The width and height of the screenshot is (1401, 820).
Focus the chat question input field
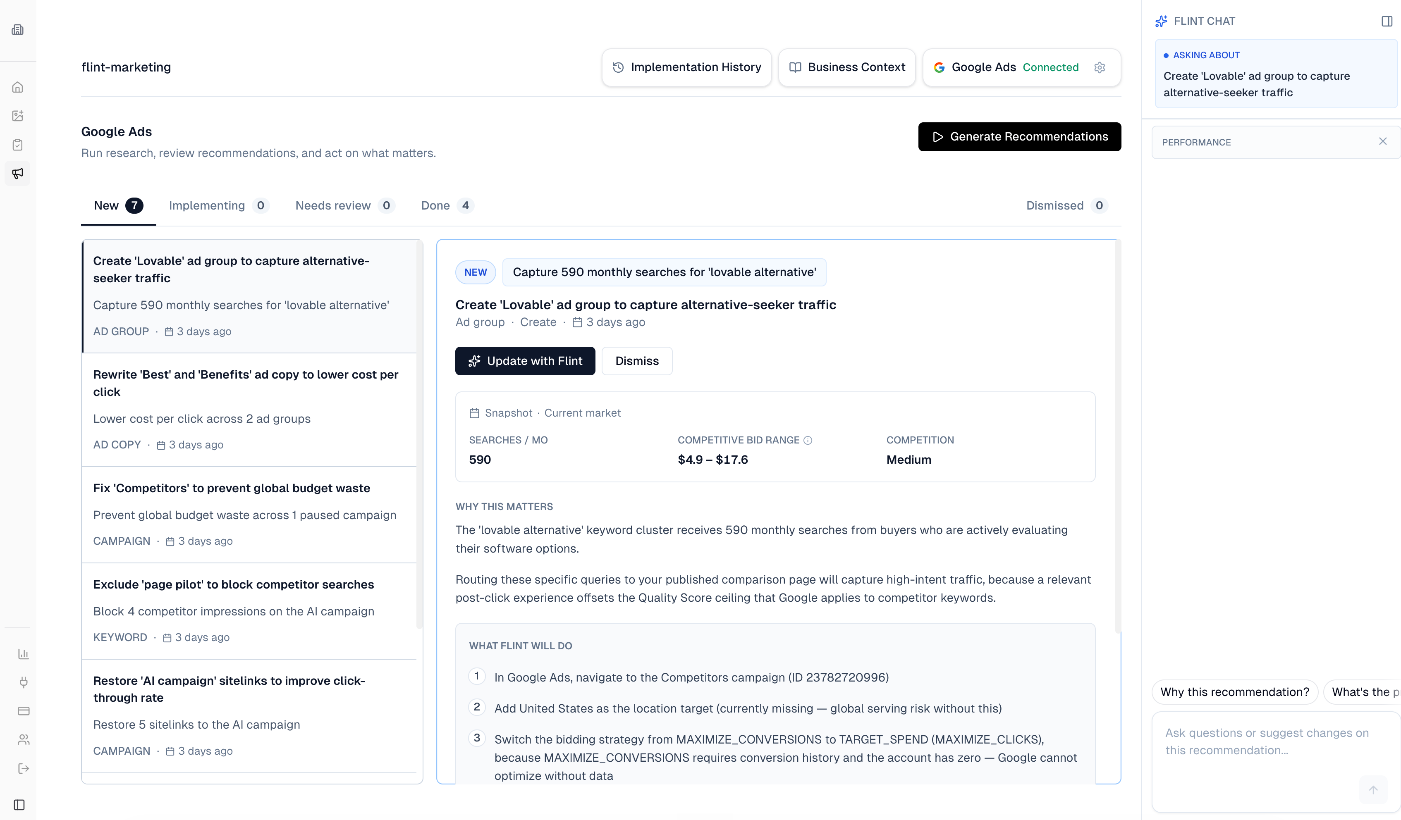point(1276,761)
